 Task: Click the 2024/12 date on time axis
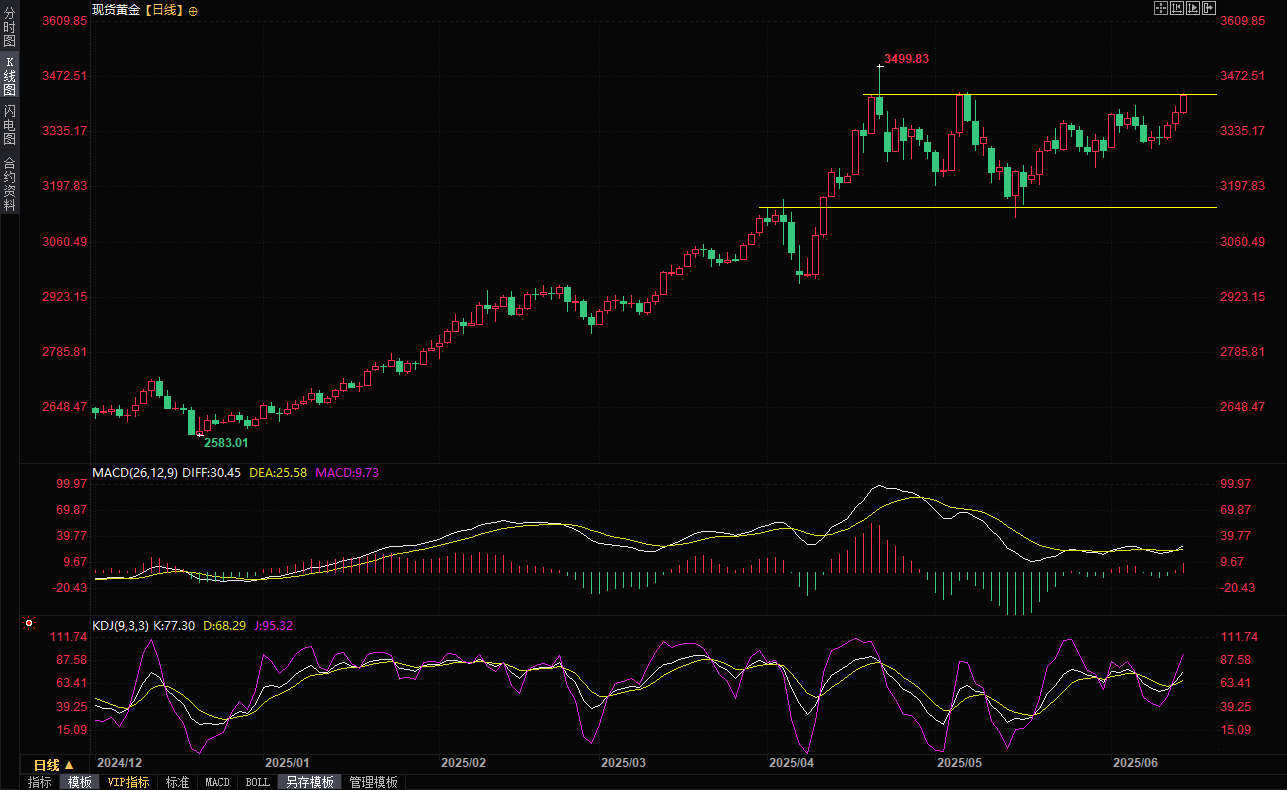(121, 762)
